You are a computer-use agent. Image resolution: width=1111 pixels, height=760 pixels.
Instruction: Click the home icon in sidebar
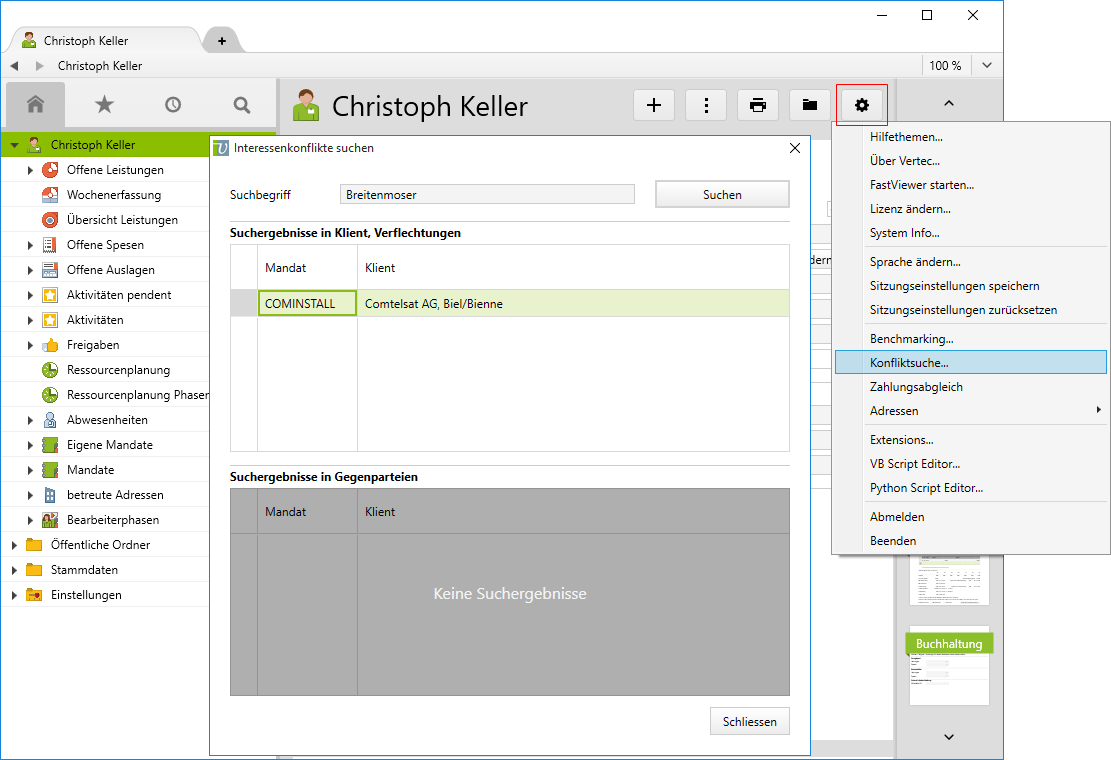[x=36, y=104]
